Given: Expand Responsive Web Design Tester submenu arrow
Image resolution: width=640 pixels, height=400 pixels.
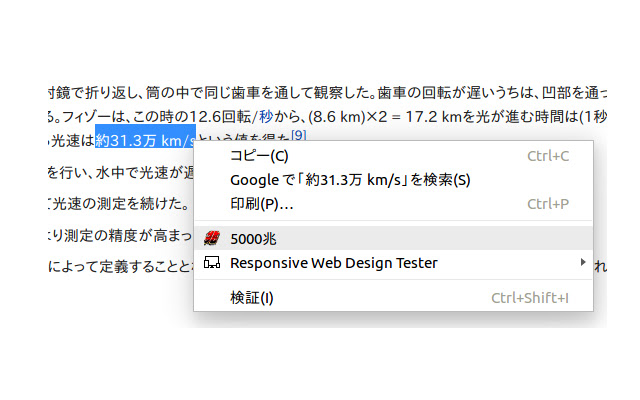Looking at the screenshot, I should (x=583, y=262).
